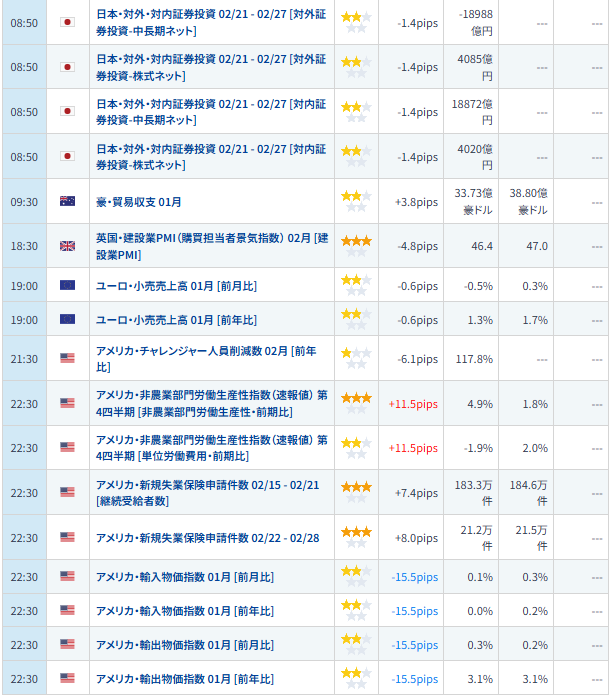The image size is (609, 699).
Task: Open アメリカ・輸出物価指数 01月 [前月比] link
Action: coord(184,645)
